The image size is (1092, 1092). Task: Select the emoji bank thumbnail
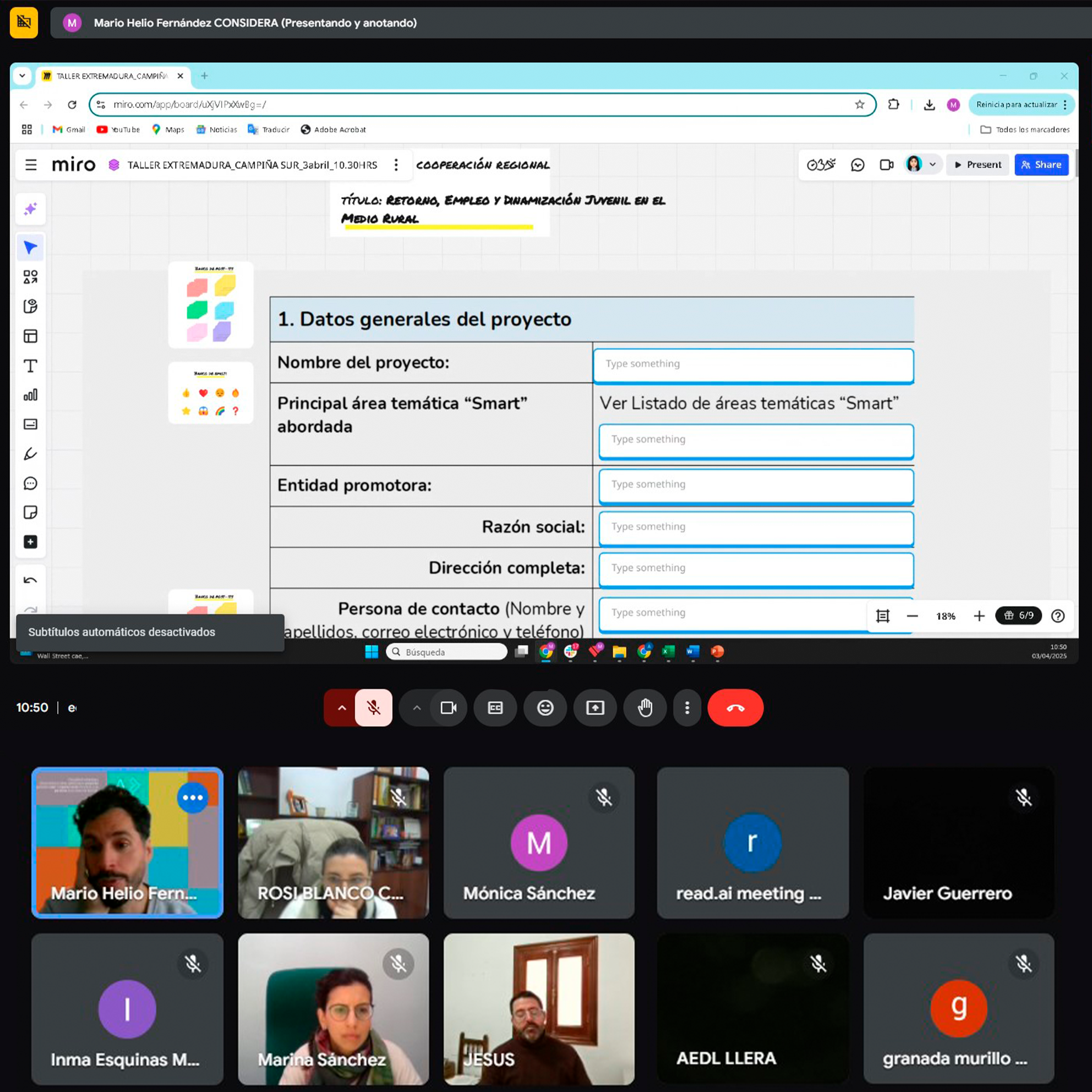tap(211, 393)
